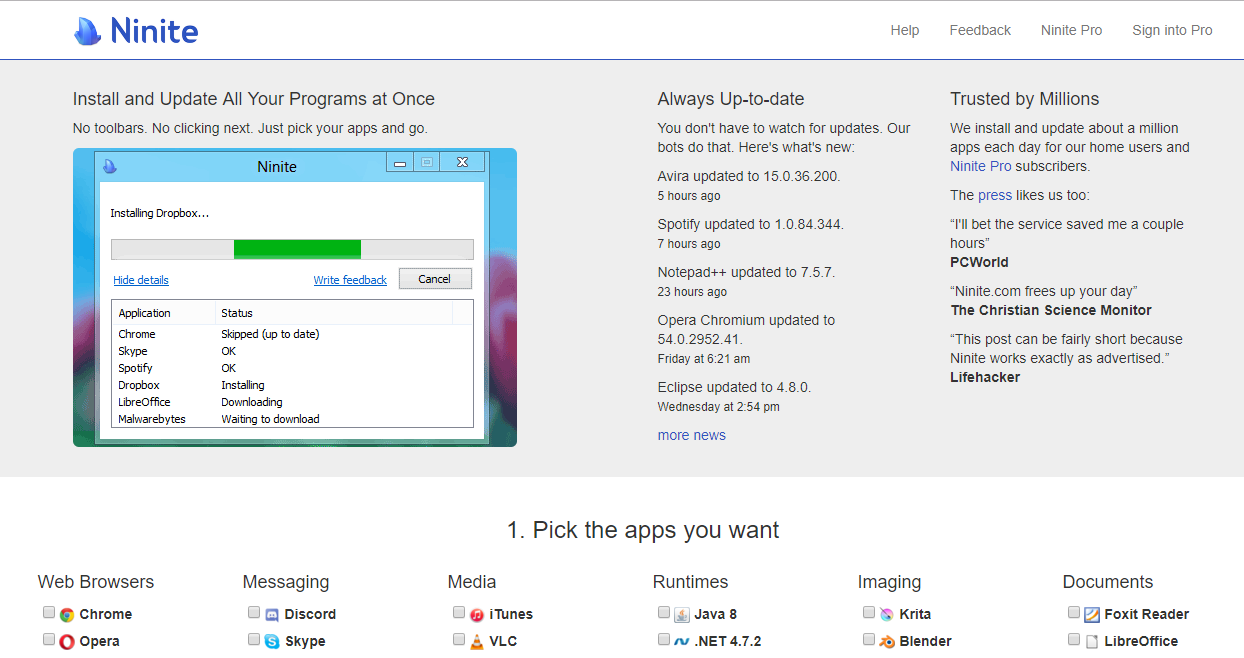Check the Chrome checkbox
Viewport: 1244px width, 658px height.
48,613
